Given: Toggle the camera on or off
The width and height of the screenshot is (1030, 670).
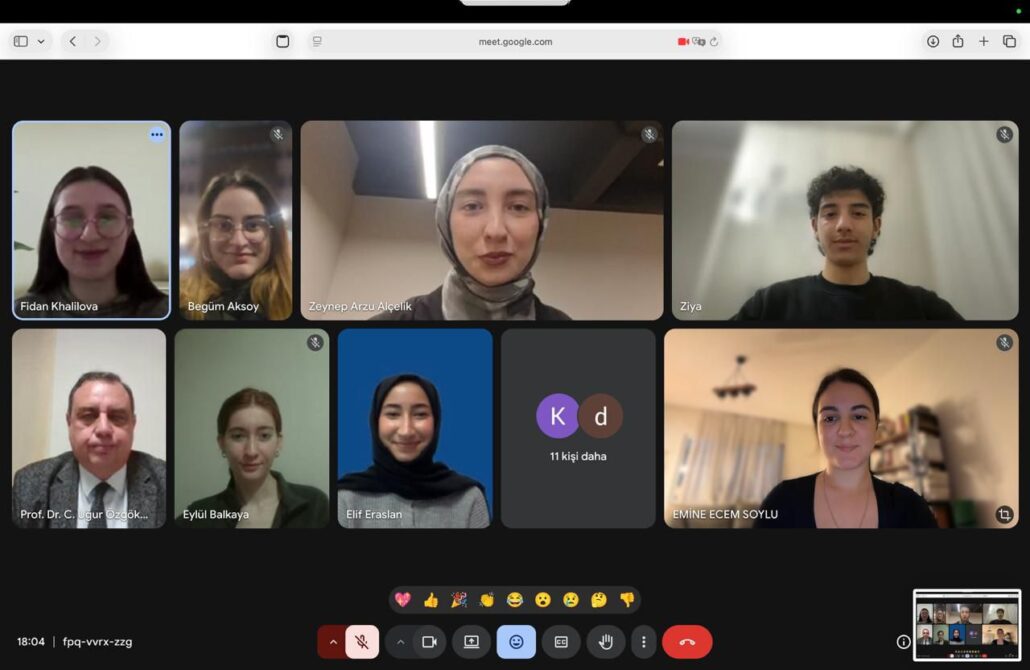Looking at the screenshot, I should (429, 642).
